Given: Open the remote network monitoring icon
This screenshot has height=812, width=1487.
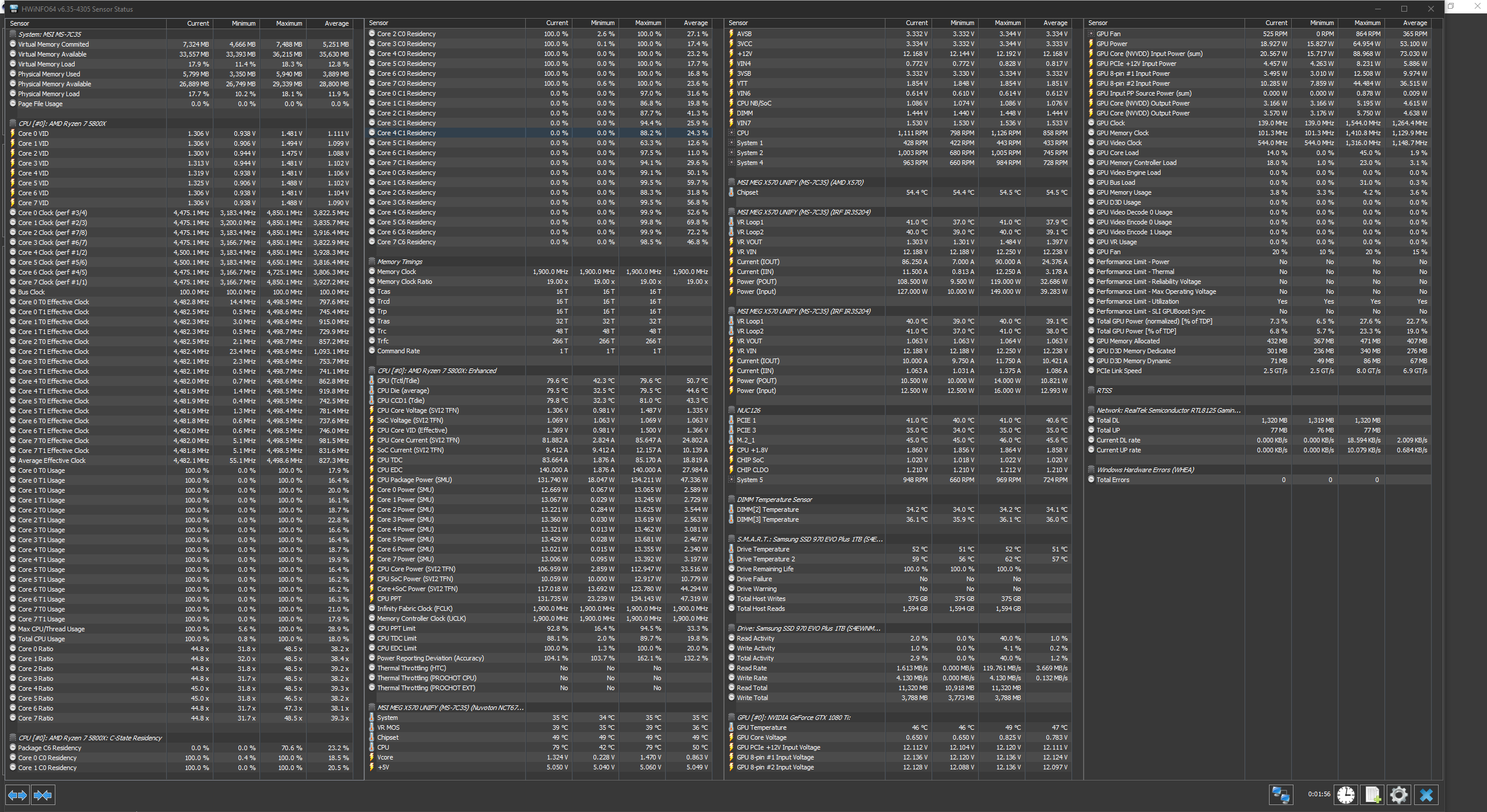Looking at the screenshot, I should pyautogui.click(x=1281, y=795).
